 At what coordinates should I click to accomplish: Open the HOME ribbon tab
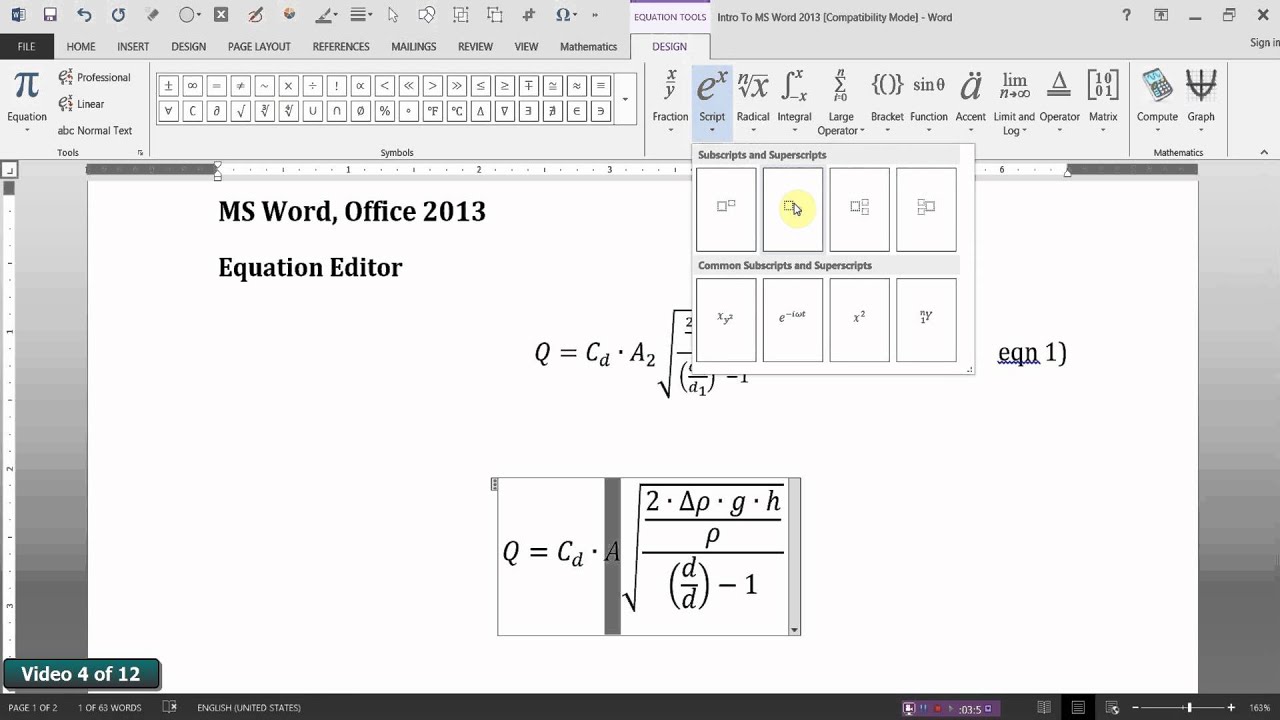click(x=81, y=46)
